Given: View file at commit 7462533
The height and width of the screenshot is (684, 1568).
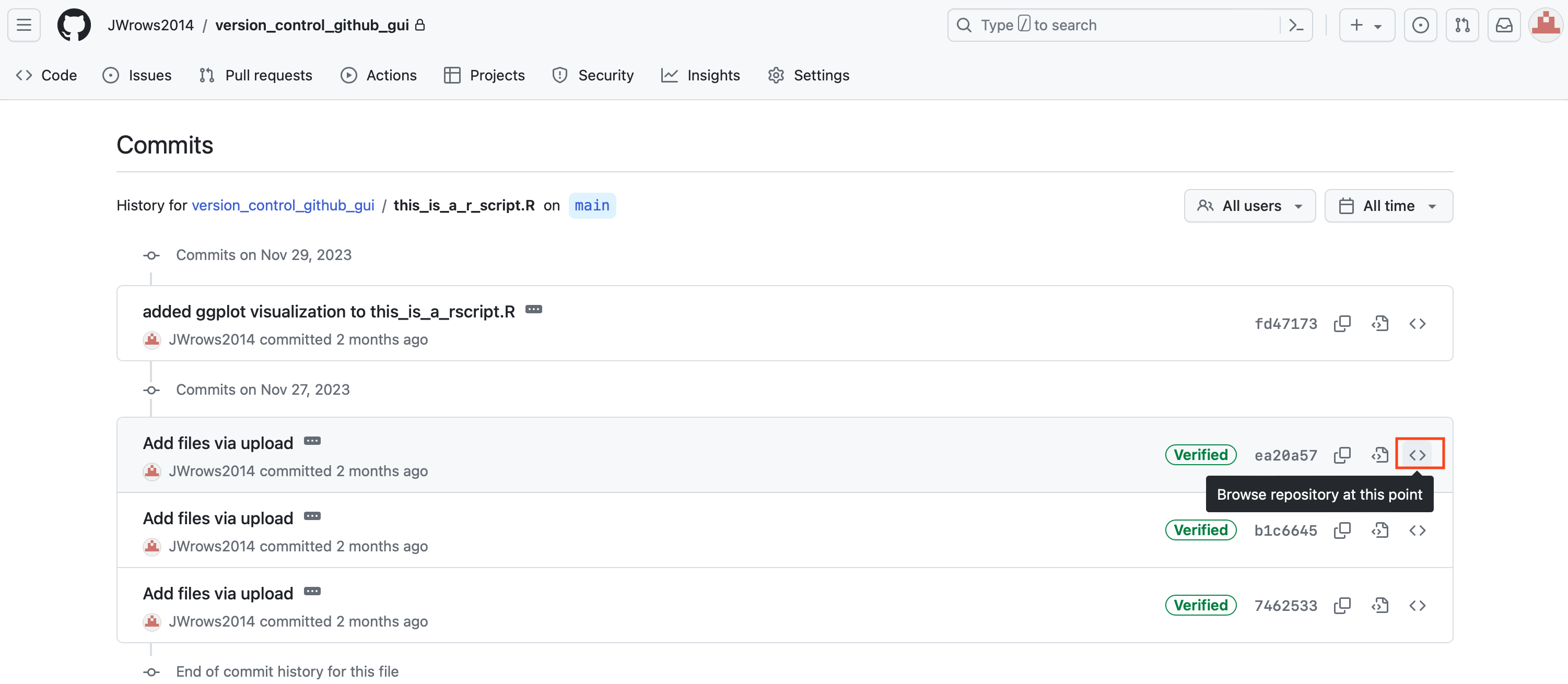Looking at the screenshot, I should coord(1380,605).
